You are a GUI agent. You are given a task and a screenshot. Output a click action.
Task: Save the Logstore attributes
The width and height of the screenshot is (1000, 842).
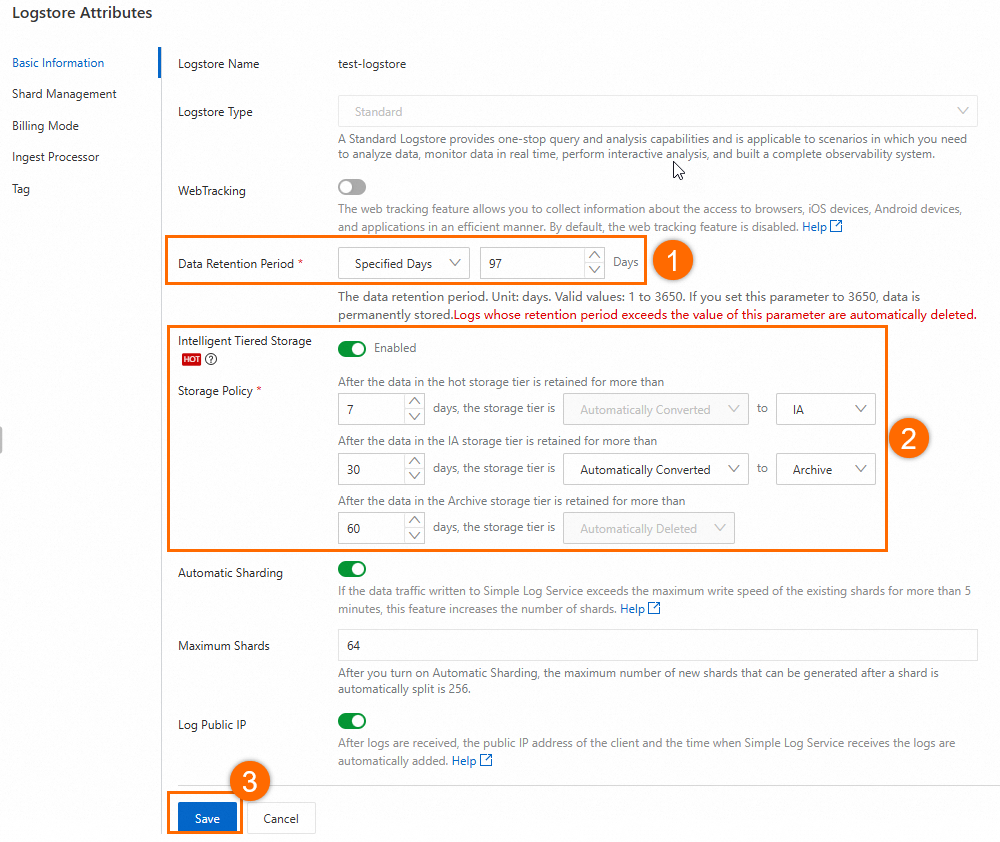pyautogui.click(x=207, y=818)
